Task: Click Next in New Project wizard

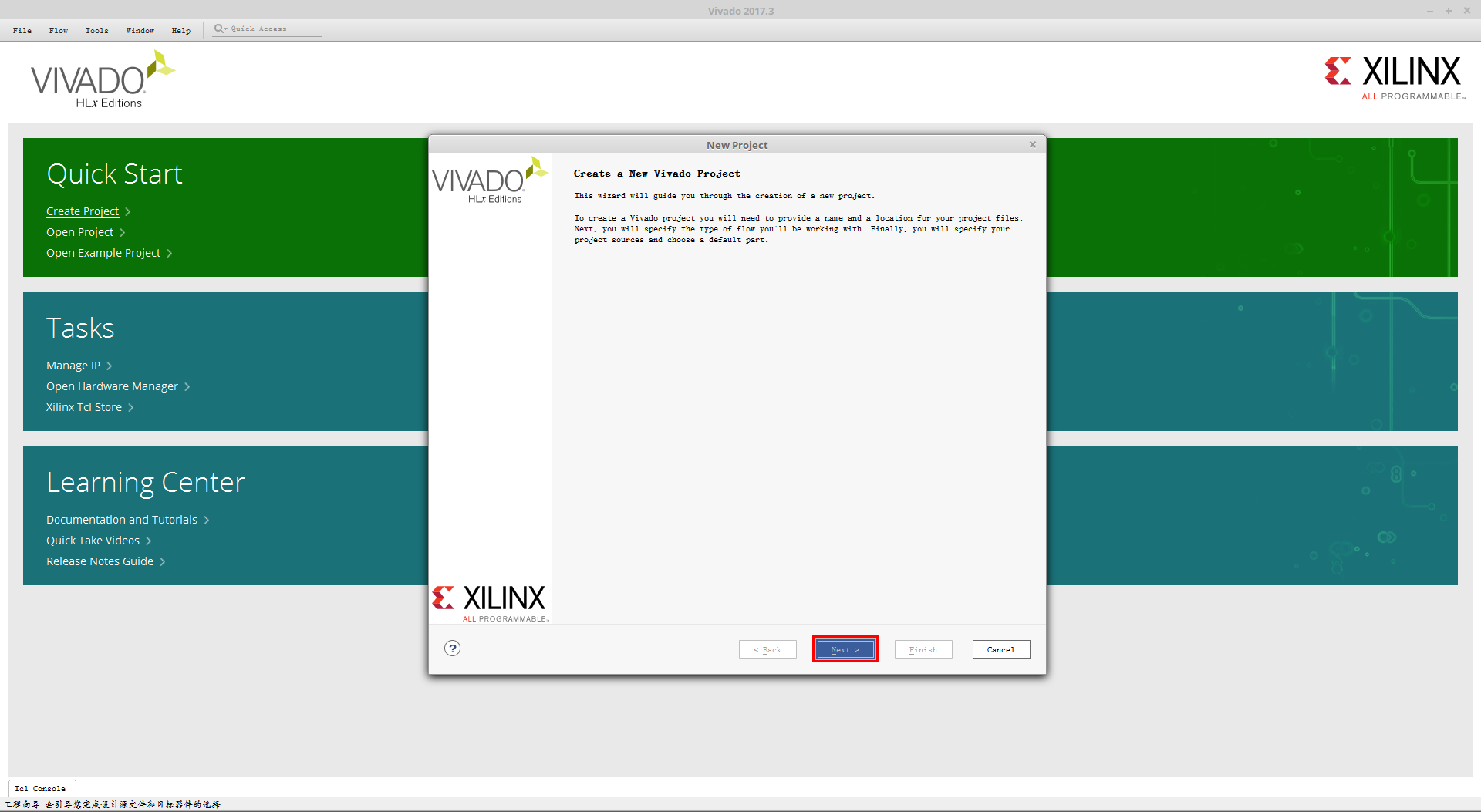Action: [x=845, y=649]
